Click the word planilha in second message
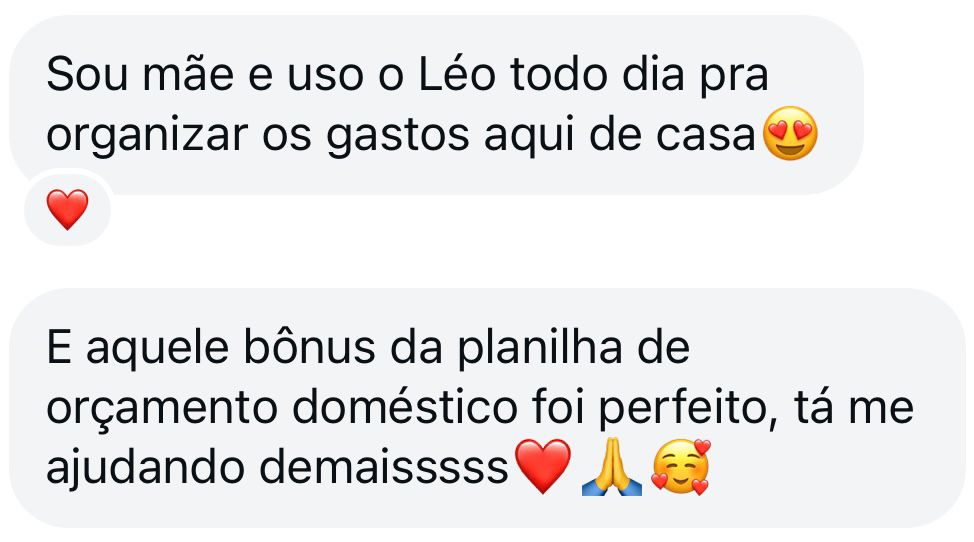This screenshot has width=974, height=542. click(540, 350)
